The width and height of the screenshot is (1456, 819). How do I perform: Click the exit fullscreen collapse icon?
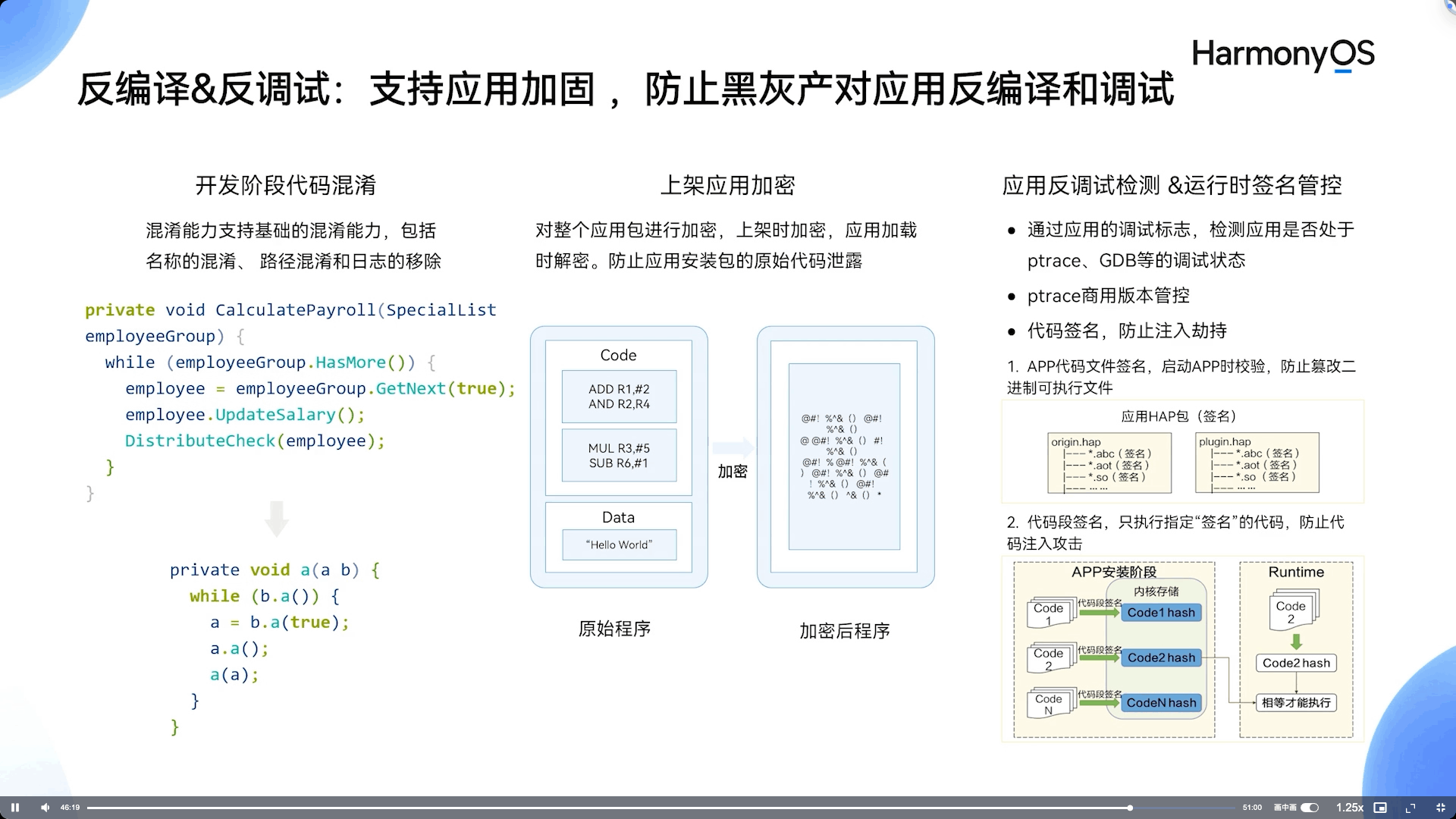(1441, 808)
